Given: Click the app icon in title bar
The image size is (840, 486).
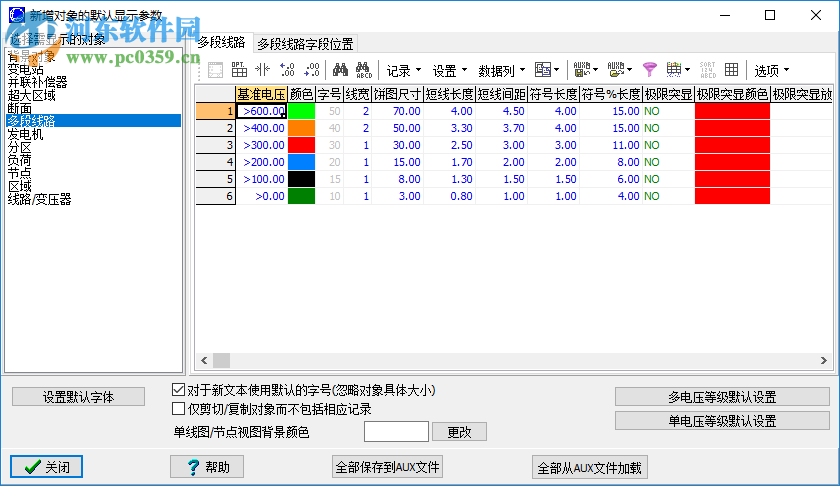Looking at the screenshot, I should 17,14.
